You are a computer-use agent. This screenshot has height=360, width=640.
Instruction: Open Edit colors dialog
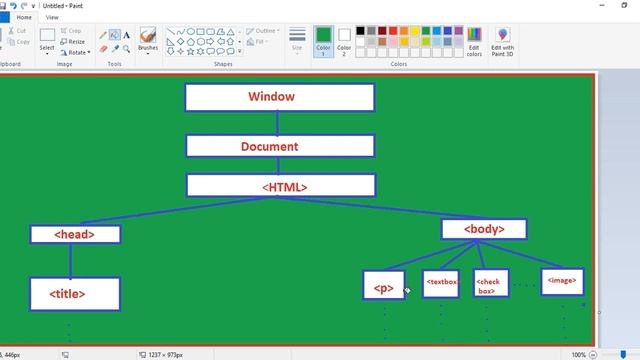(x=474, y=41)
